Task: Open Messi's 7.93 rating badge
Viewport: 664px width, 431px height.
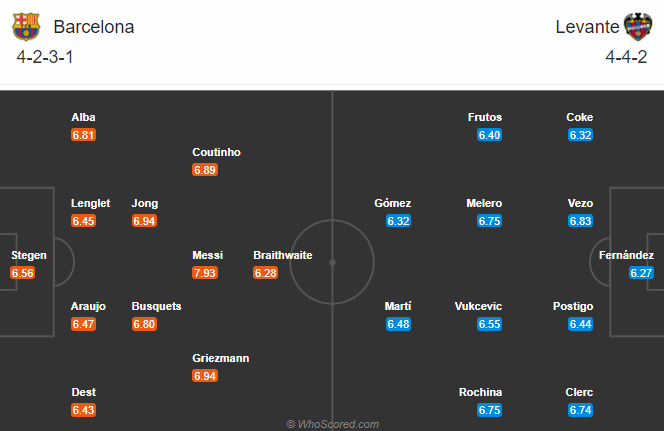Action: click(205, 273)
